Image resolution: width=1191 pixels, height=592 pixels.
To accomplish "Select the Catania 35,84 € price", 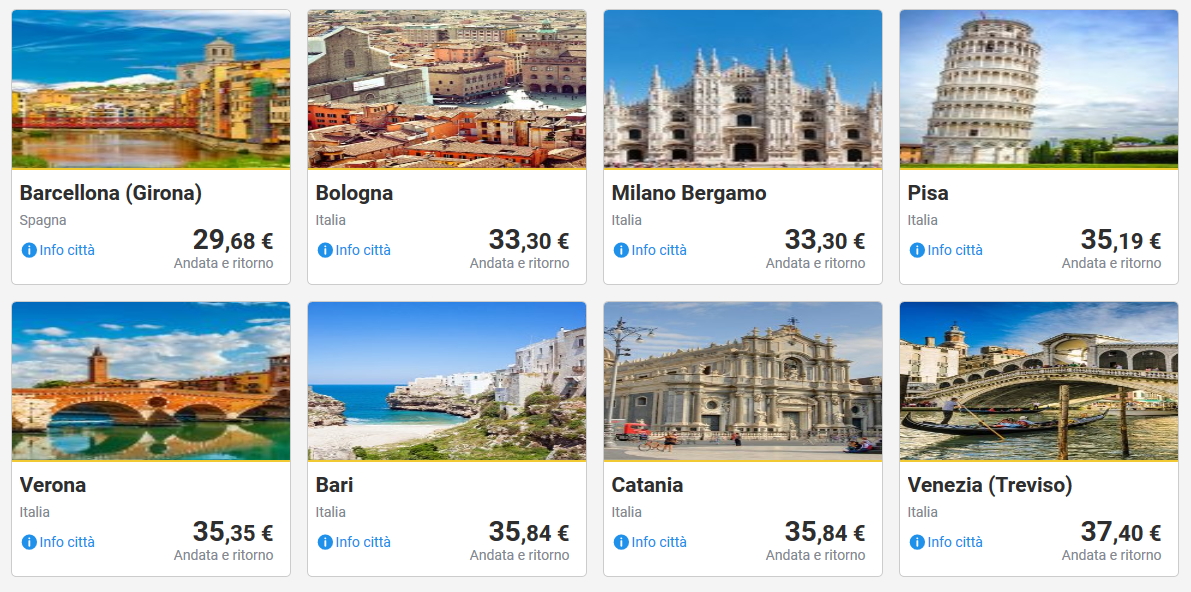I will point(824,532).
